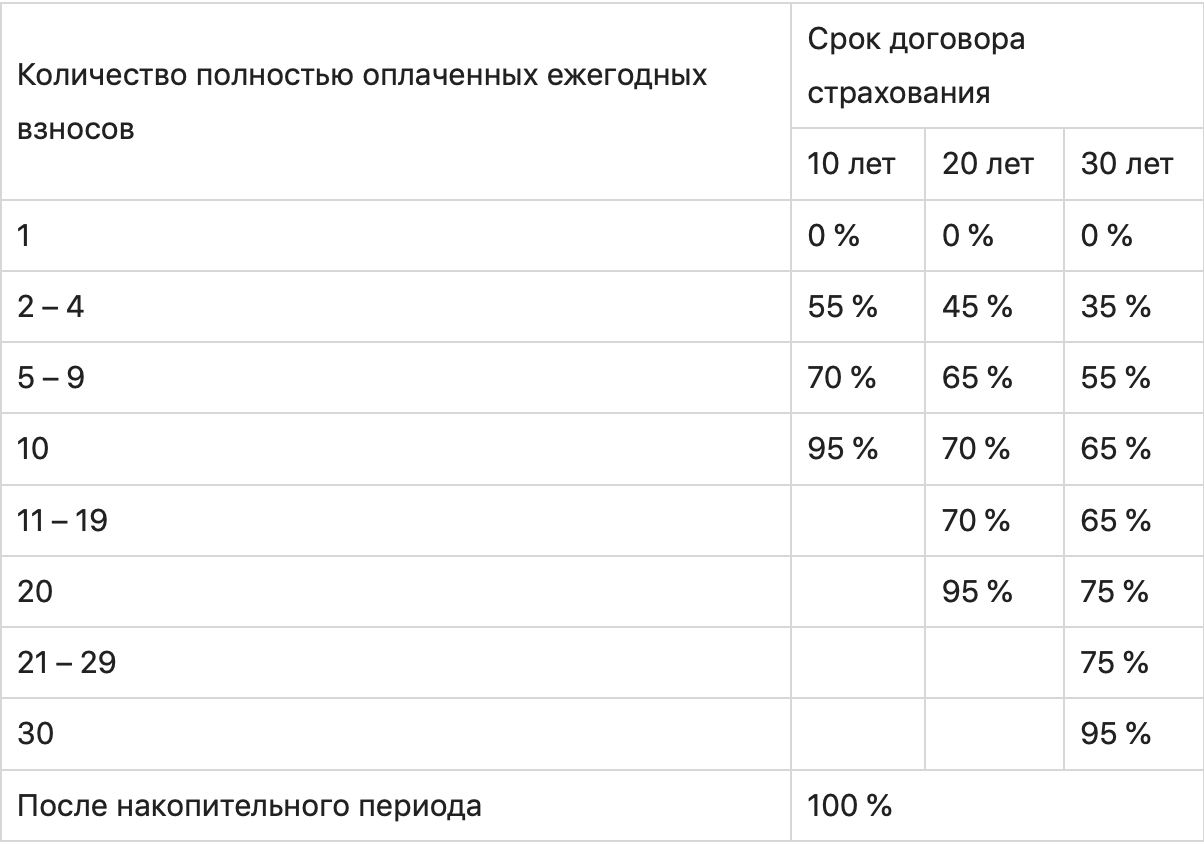Select the "20 лет" column header
1204x844 pixels.
pyautogui.click(x=988, y=164)
